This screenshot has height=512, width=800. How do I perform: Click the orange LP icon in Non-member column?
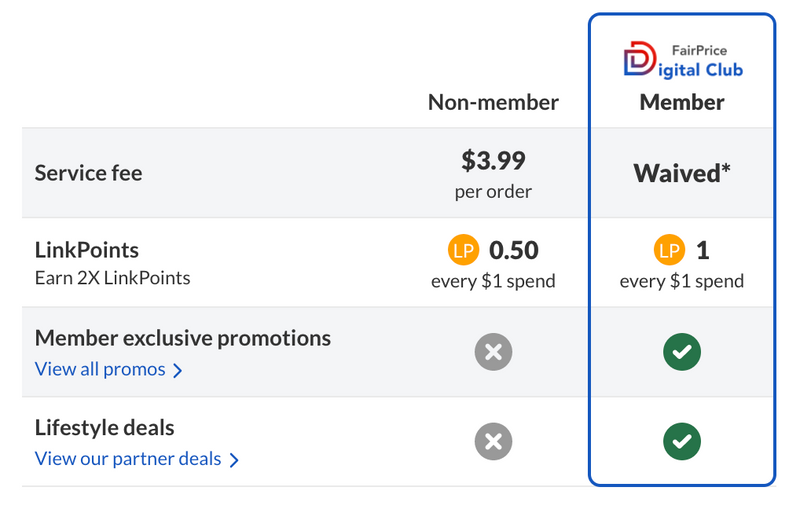463,250
